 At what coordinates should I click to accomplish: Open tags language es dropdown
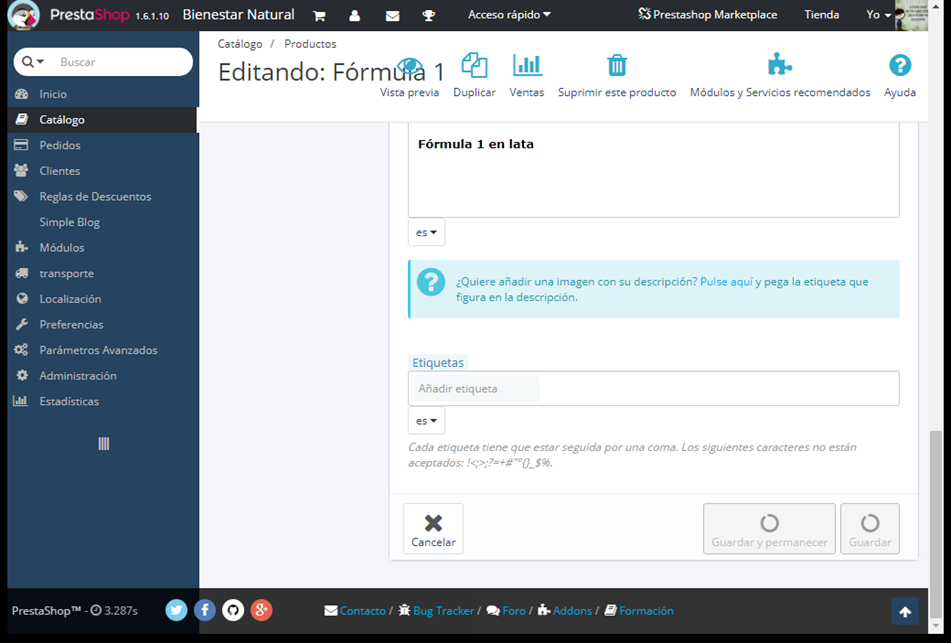[x=426, y=421]
